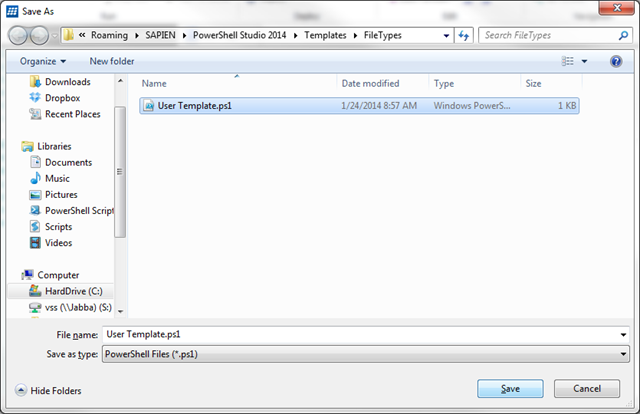Click the Save As dialog title icon
Image resolution: width=640 pixels, height=414 pixels.
[12, 11]
